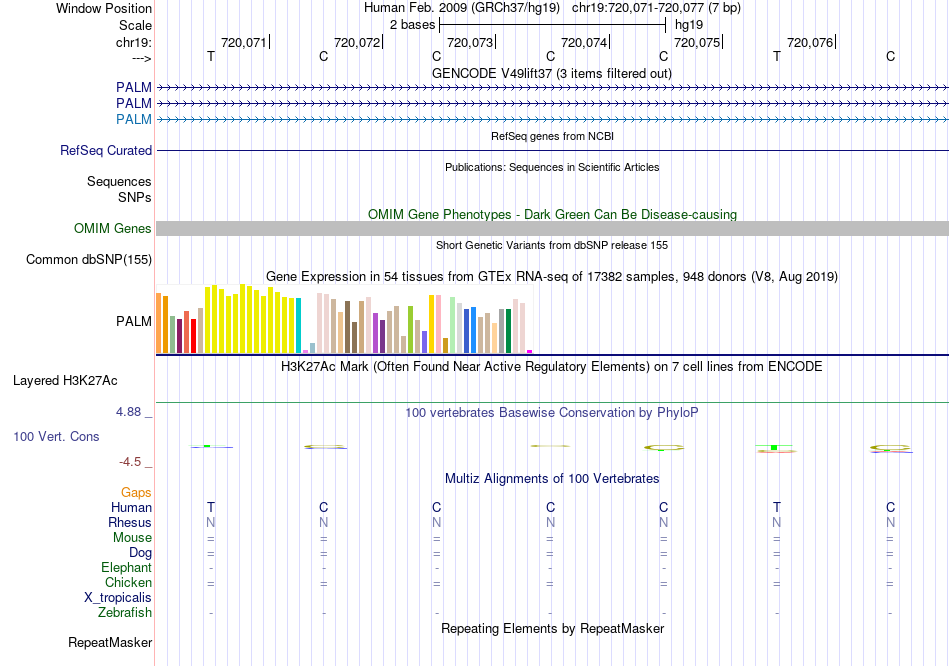
Task: Select the Rhesus species label
Action: 130,522
